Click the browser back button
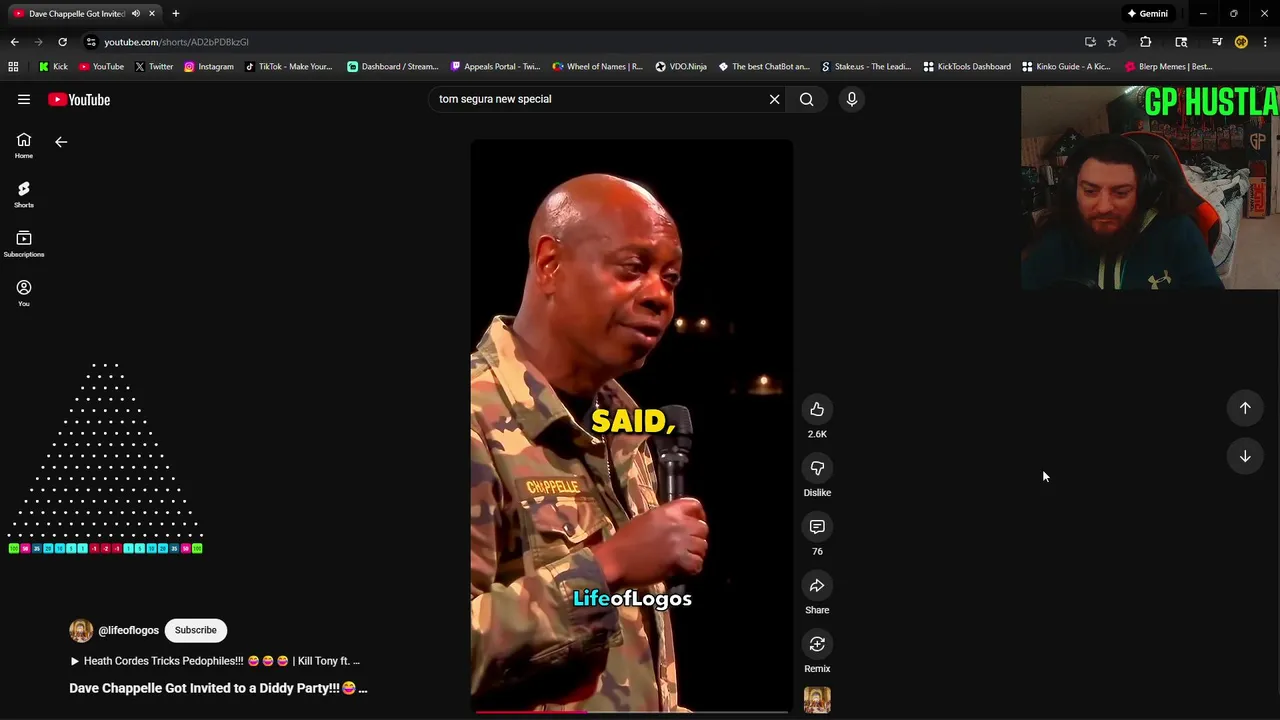1280x720 pixels. click(x=14, y=42)
